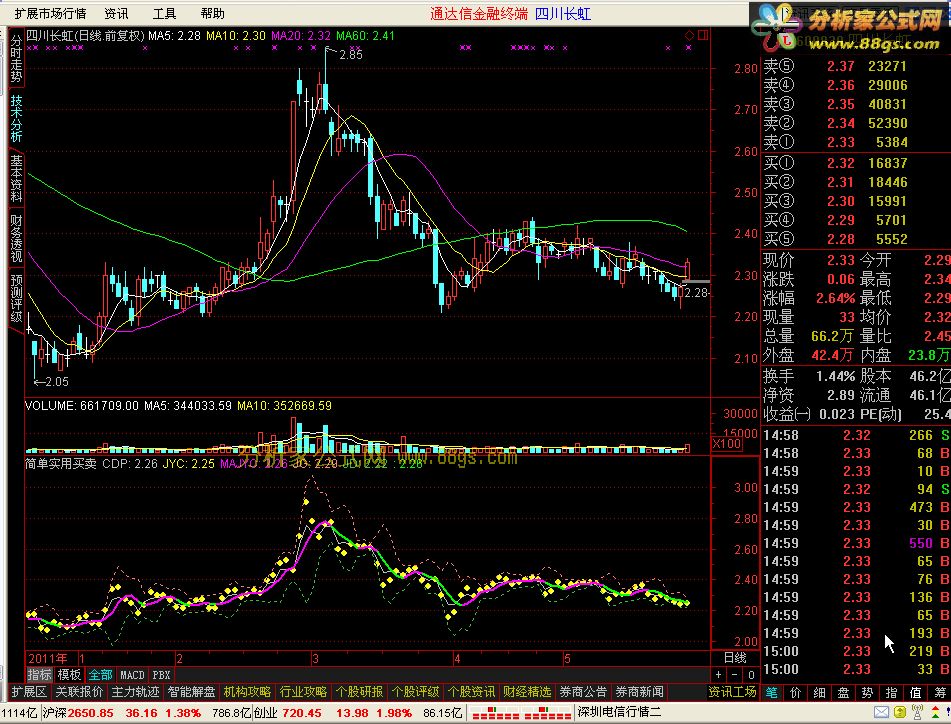Switch indicator to MACD
The width and height of the screenshot is (951, 724).
(132, 674)
